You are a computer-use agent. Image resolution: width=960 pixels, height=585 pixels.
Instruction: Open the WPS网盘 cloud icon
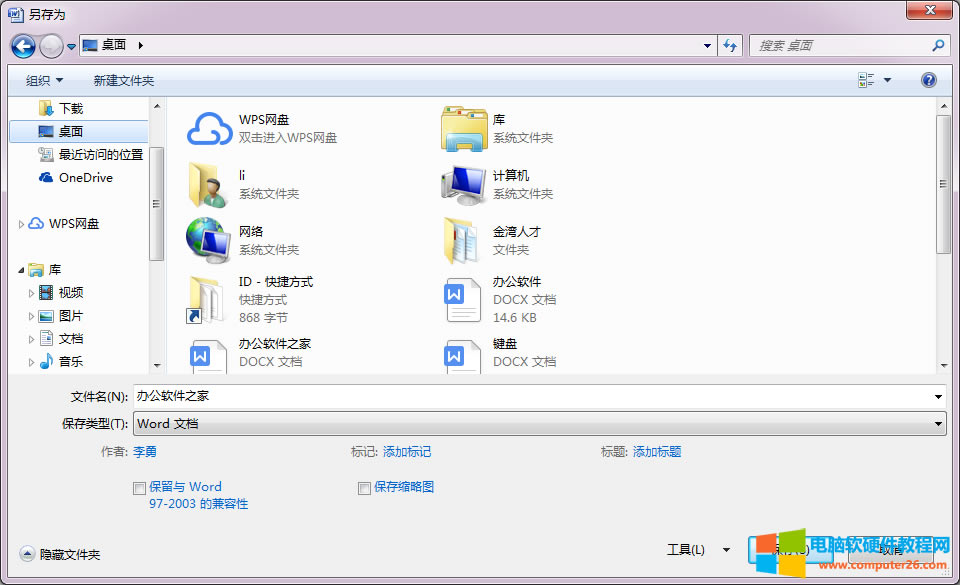[208, 128]
